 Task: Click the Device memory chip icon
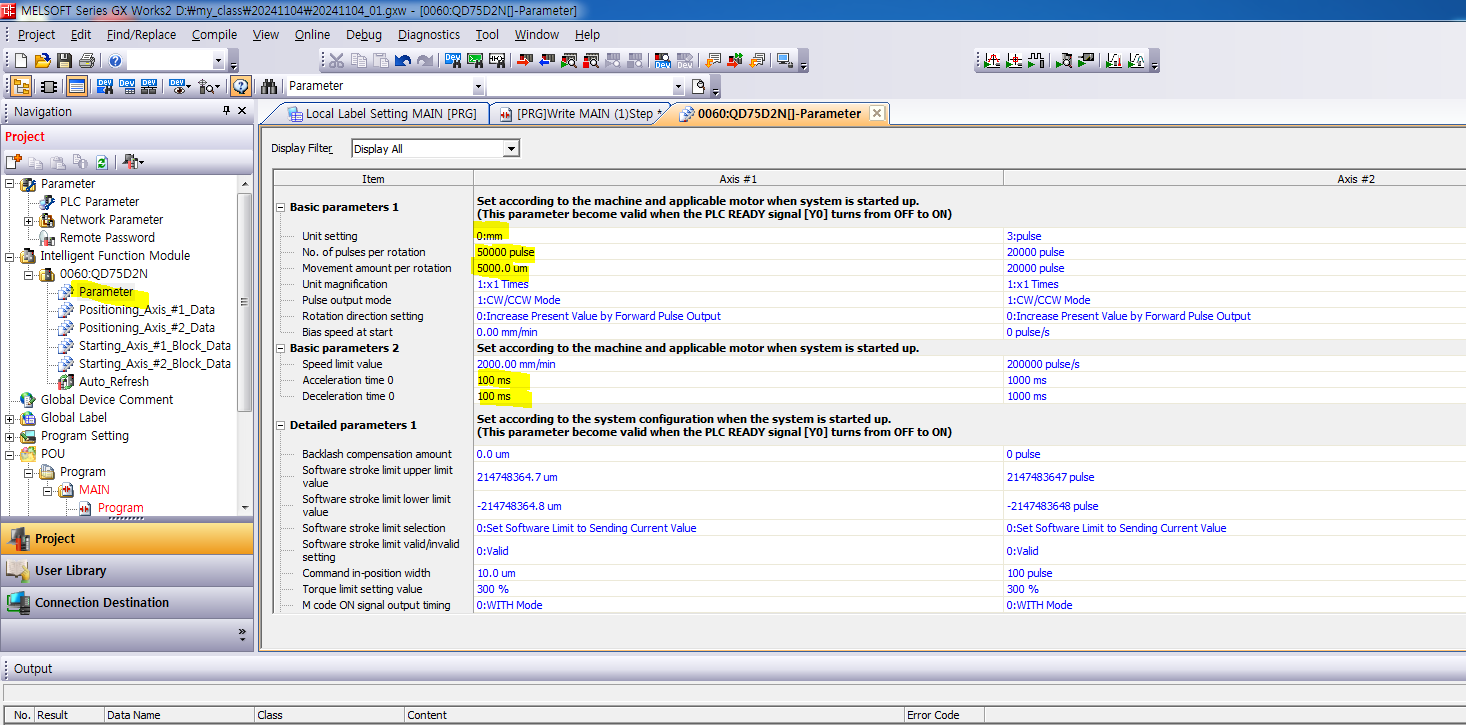click(48, 86)
